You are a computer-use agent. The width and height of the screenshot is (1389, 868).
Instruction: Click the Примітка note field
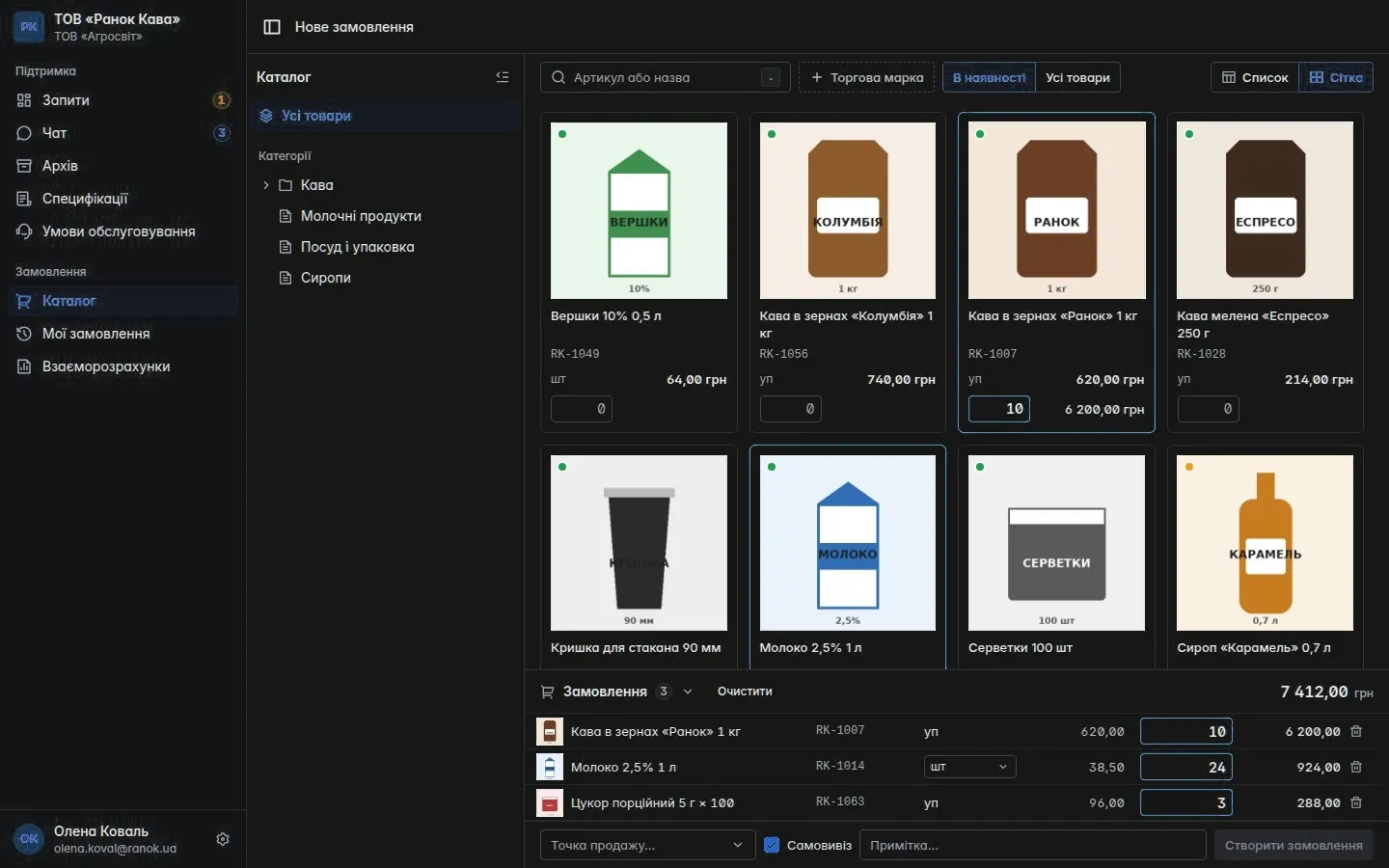[1033, 845]
